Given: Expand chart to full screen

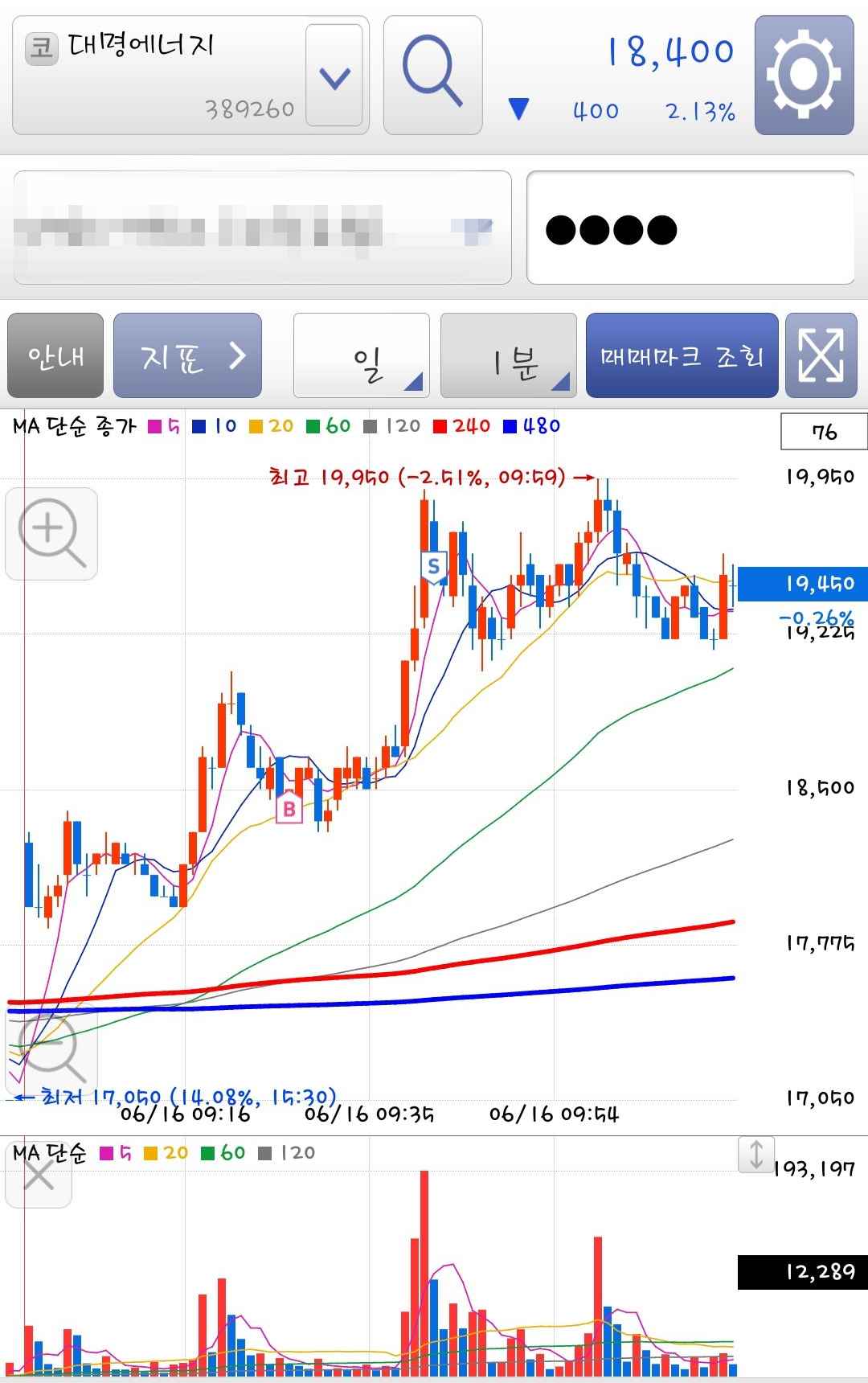Looking at the screenshot, I should (821, 355).
